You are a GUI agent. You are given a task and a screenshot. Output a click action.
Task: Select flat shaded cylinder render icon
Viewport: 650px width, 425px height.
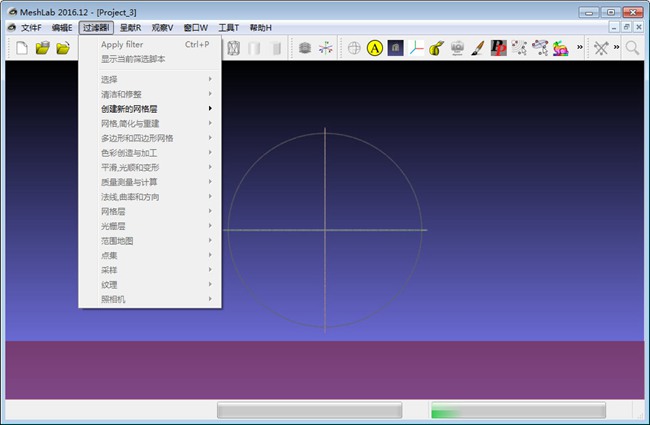(254, 48)
